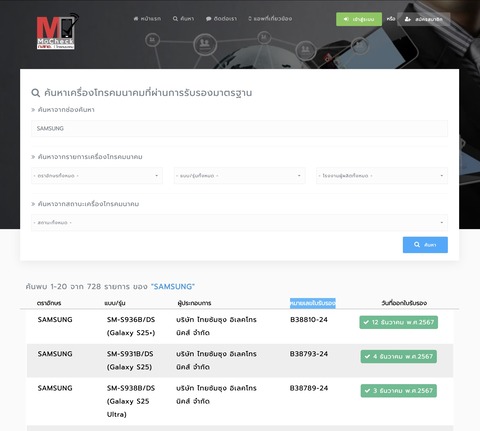Expand the brand name dropdown
Image resolution: width=480 pixels, height=431 pixels.
point(97,176)
